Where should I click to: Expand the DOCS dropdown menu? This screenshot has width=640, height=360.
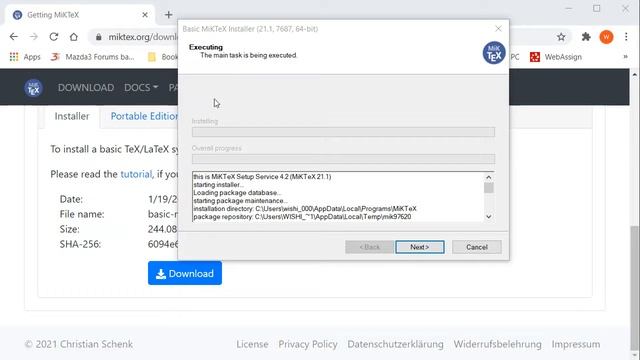pyautogui.click(x=141, y=88)
